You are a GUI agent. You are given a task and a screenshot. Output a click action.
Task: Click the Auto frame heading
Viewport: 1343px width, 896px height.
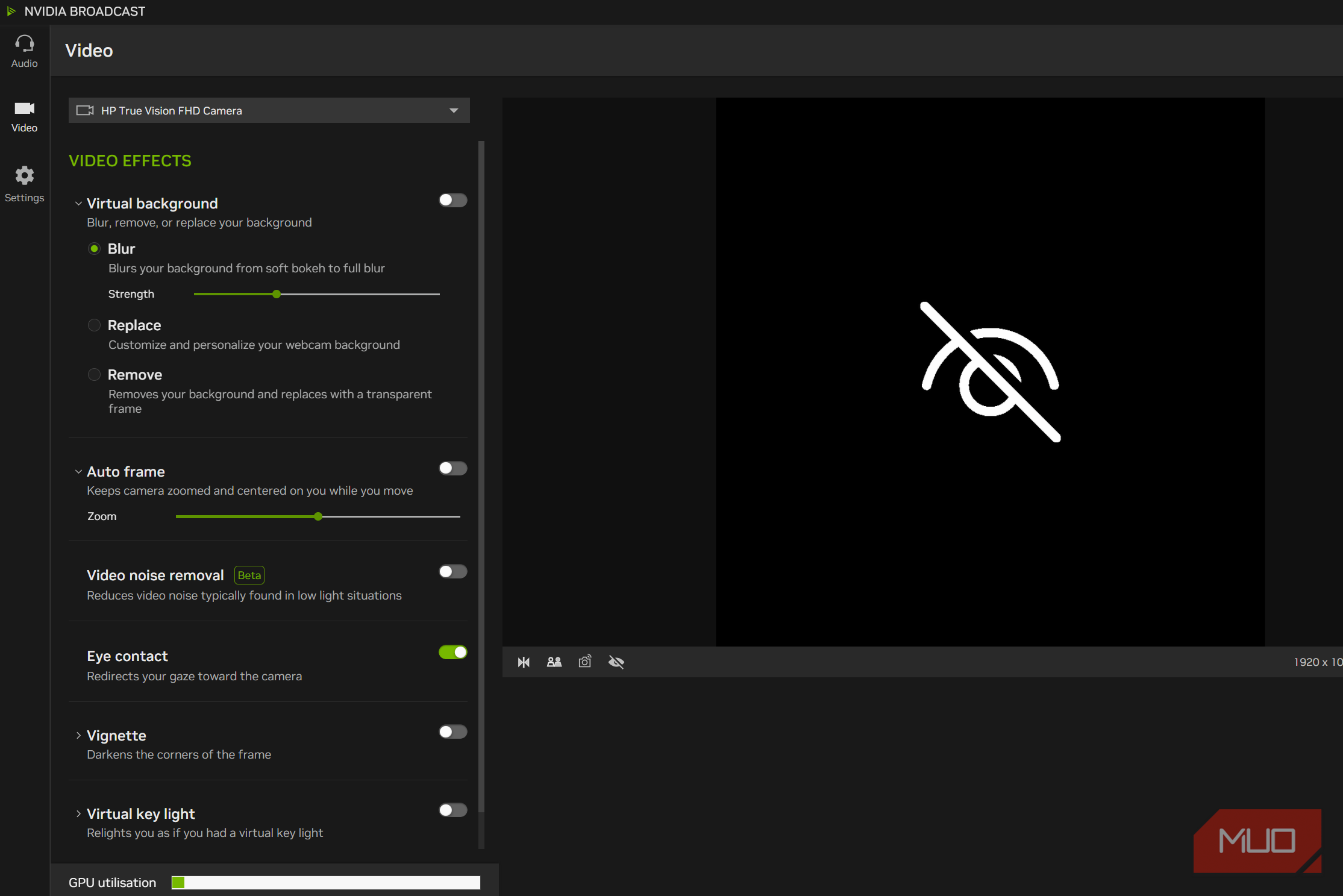click(x=126, y=471)
